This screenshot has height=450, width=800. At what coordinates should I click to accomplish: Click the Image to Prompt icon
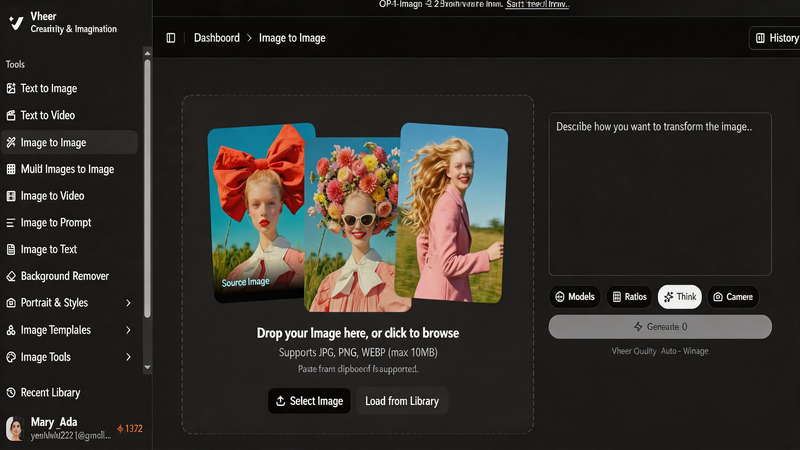click(11, 223)
